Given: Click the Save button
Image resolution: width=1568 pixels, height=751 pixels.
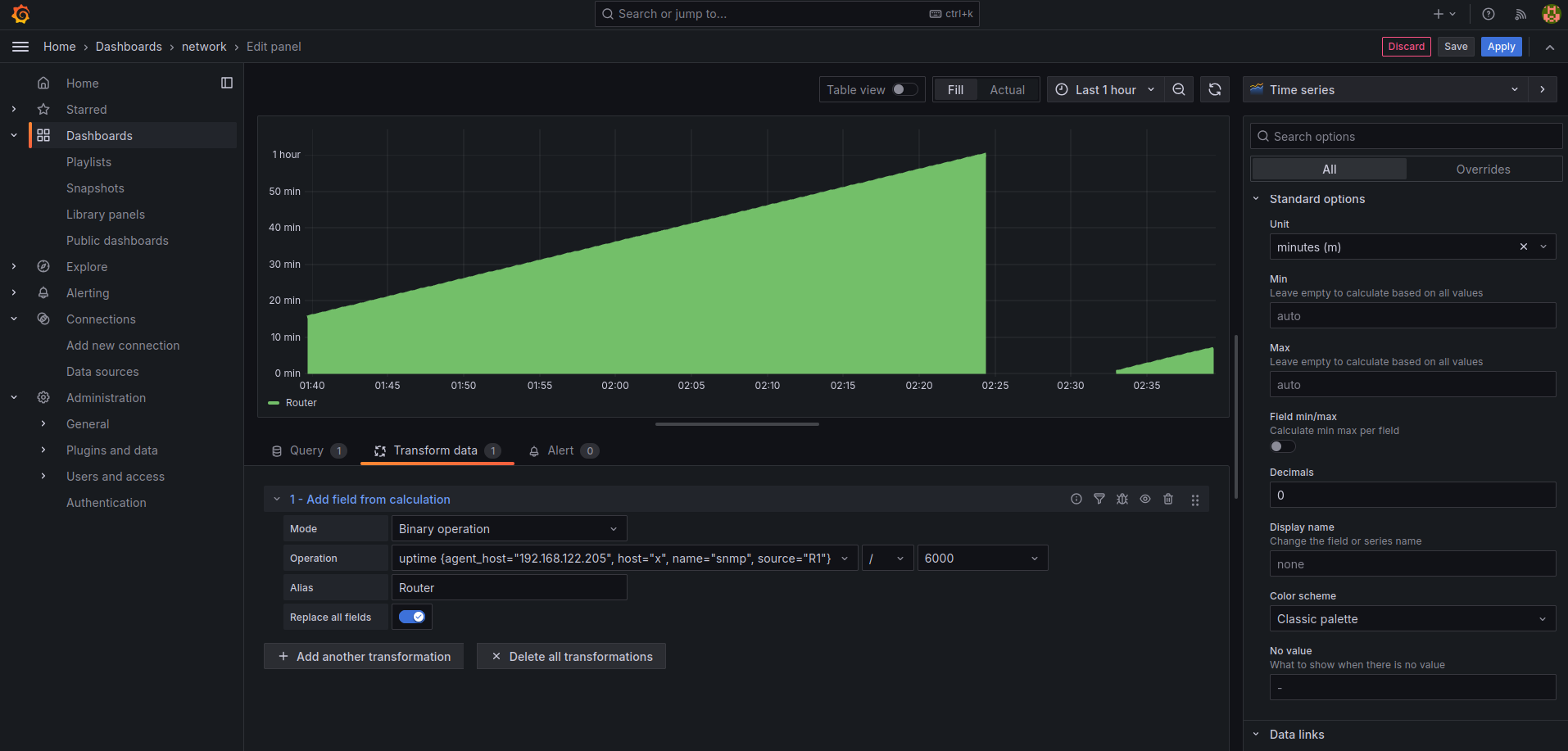Looking at the screenshot, I should (1456, 47).
